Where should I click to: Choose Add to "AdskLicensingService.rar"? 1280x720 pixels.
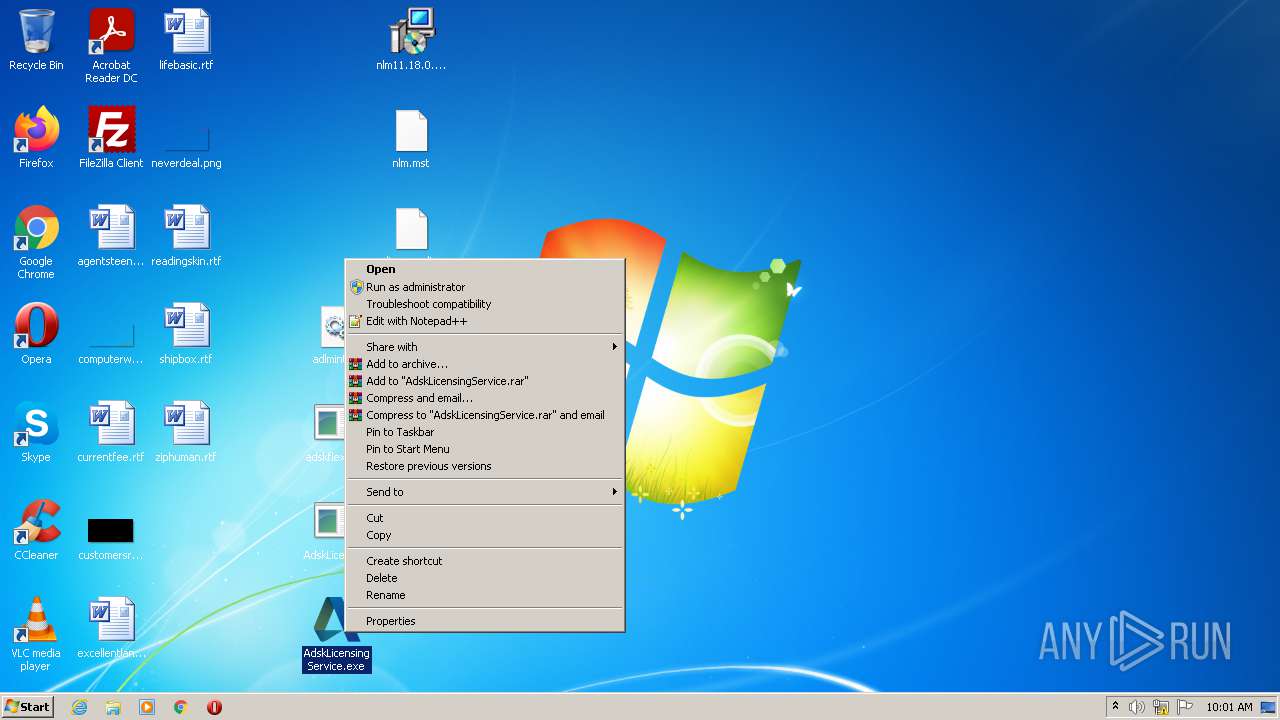tap(485, 381)
